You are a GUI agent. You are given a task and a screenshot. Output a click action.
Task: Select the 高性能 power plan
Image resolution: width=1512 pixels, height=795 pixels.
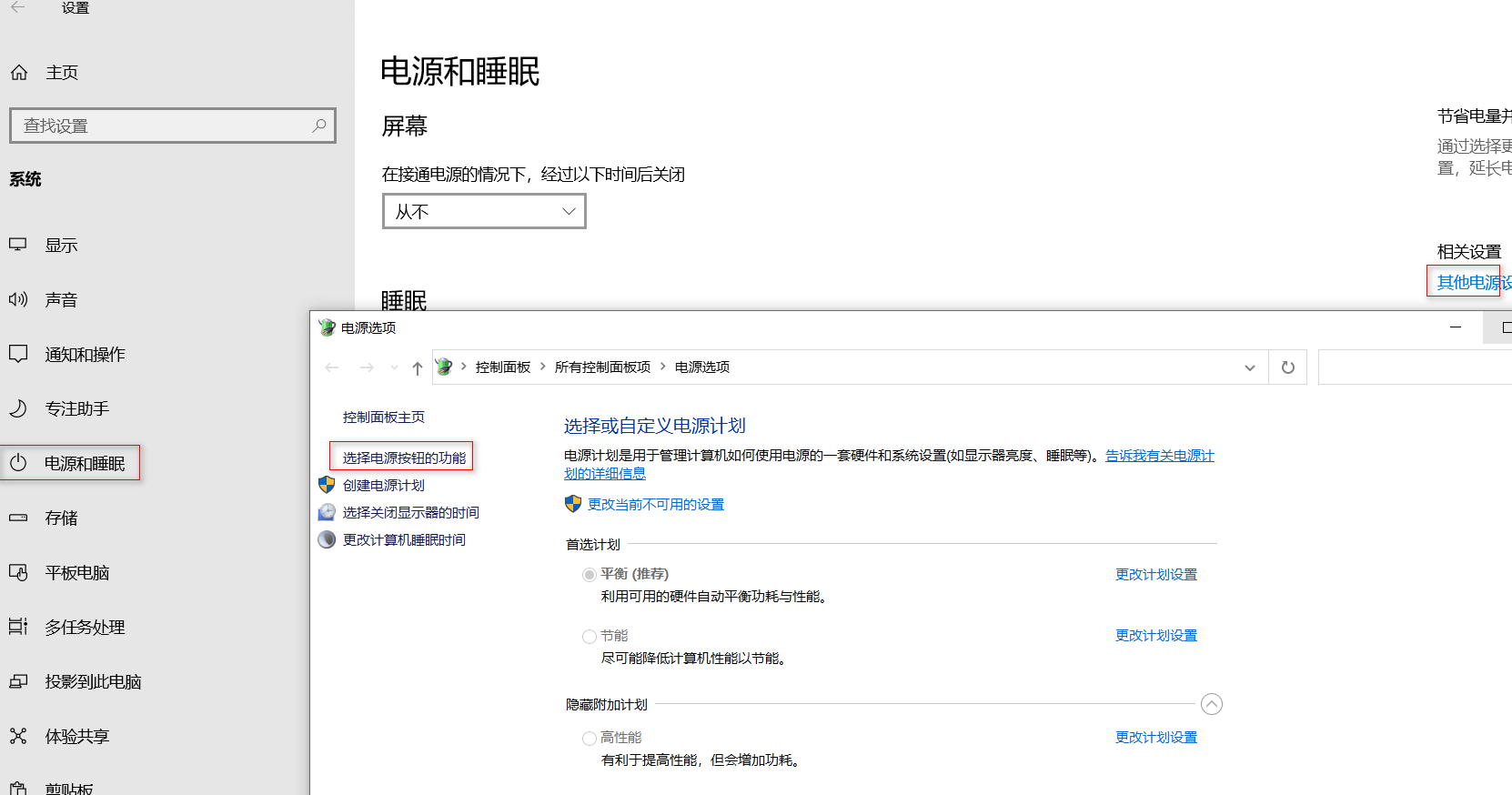coord(590,739)
